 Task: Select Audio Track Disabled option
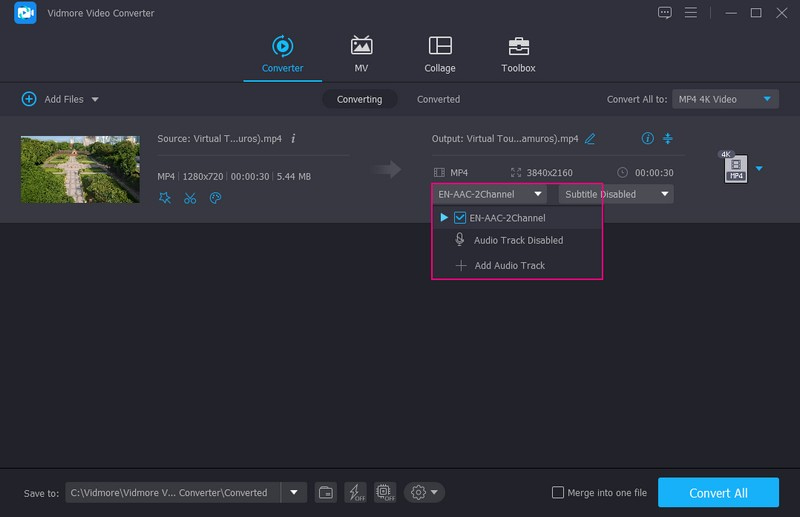[x=517, y=240]
